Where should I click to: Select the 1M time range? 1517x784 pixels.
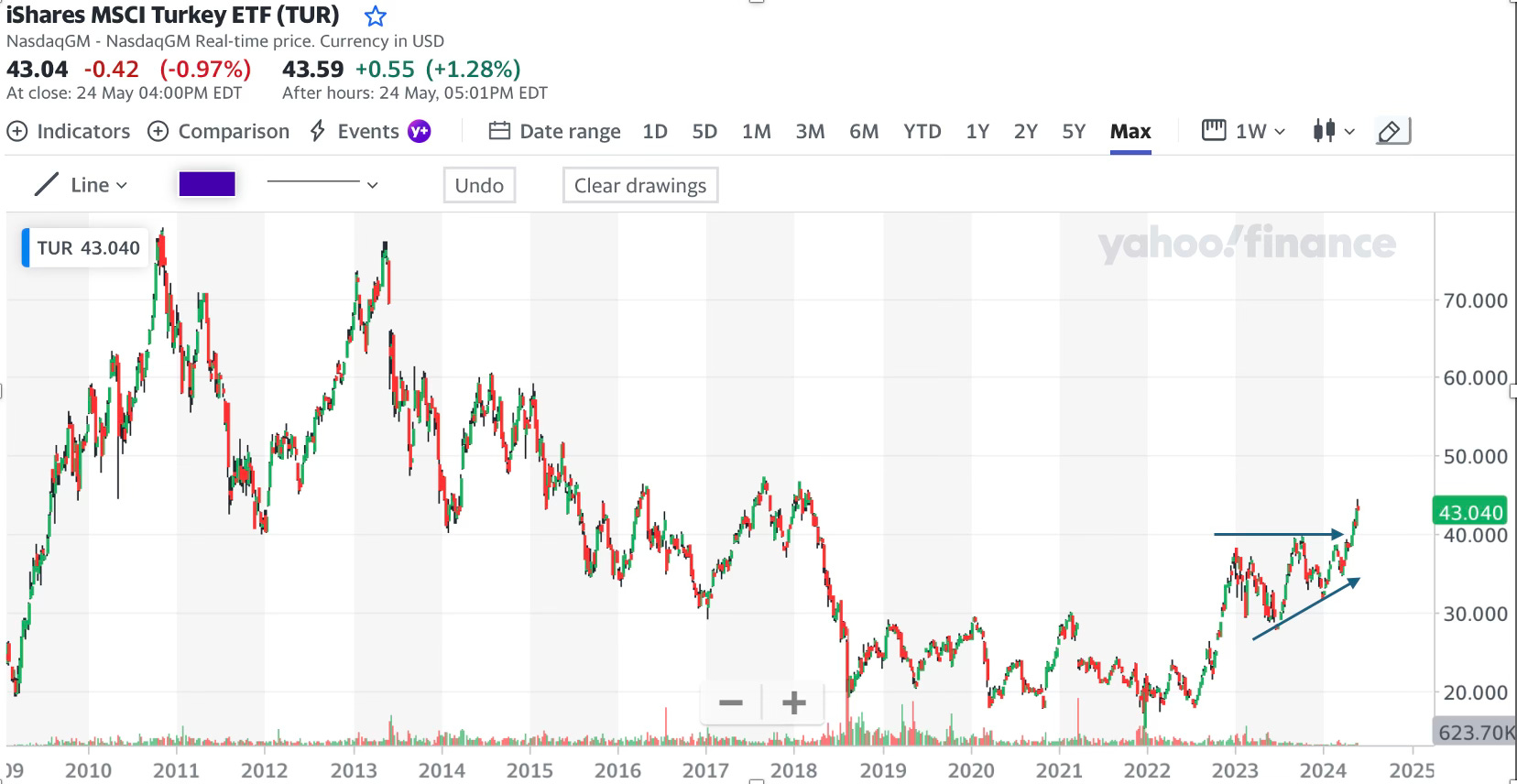pyautogui.click(x=756, y=131)
